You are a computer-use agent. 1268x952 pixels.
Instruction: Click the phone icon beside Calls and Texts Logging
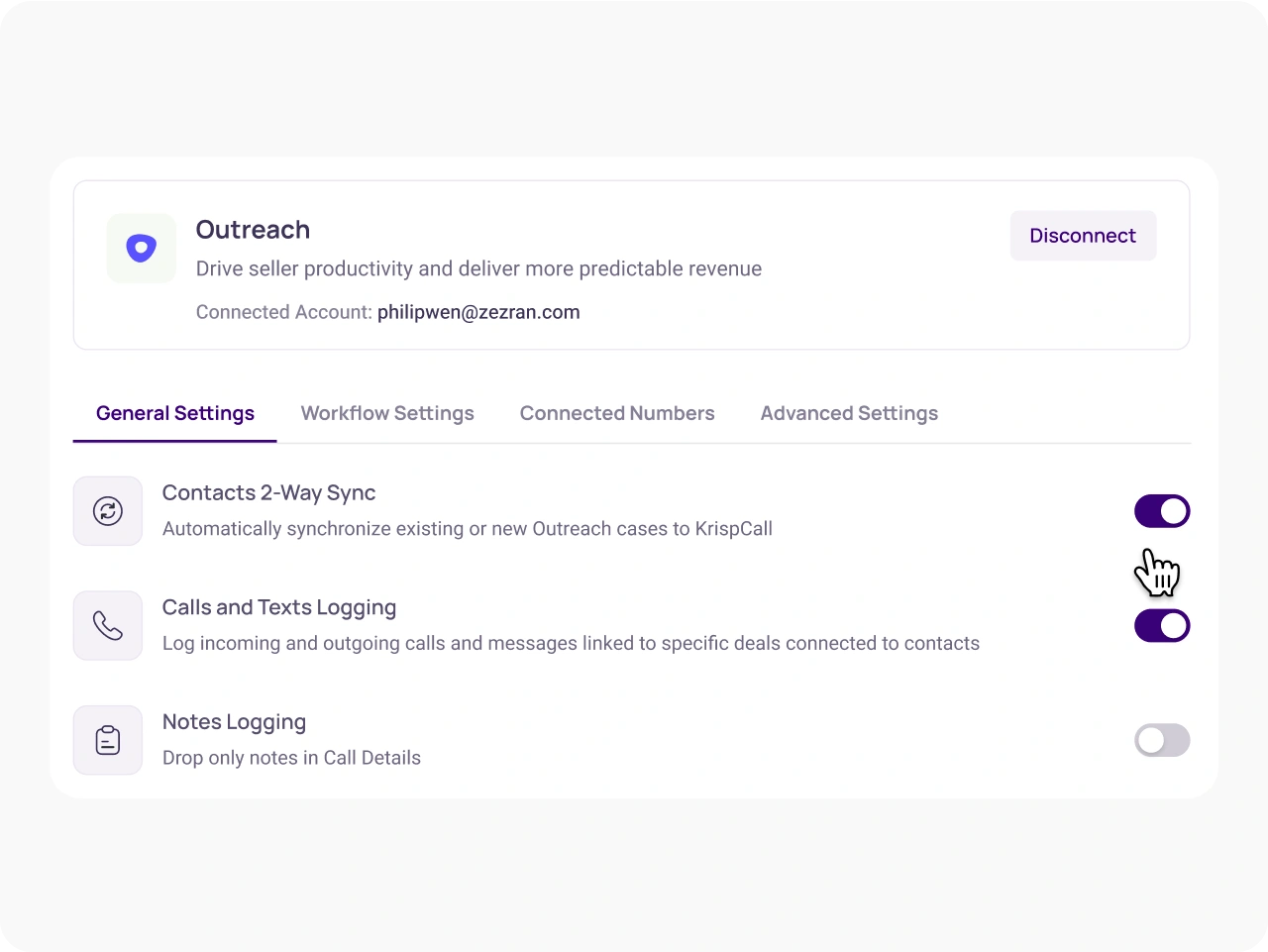[x=108, y=626]
